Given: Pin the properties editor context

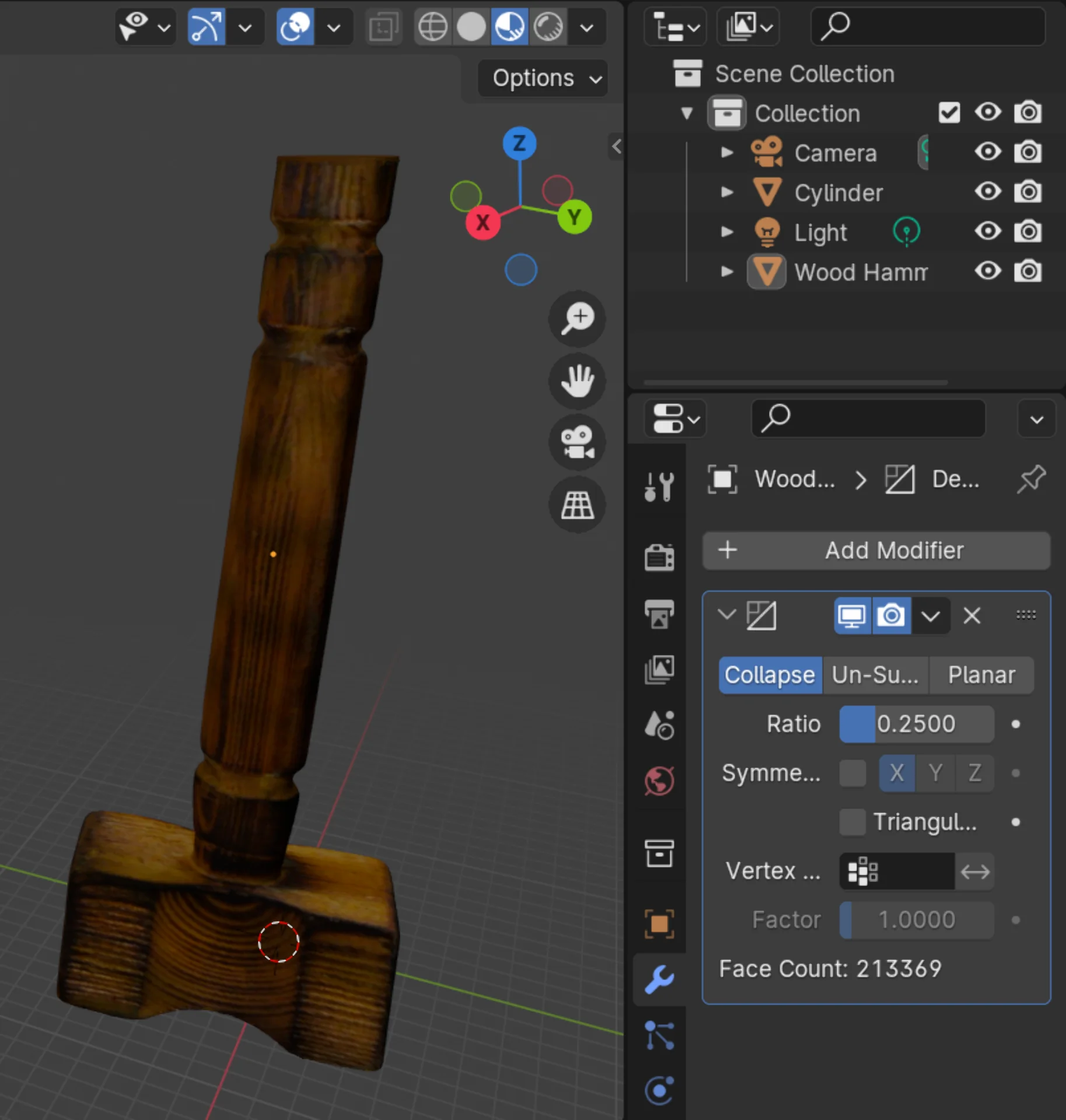Looking at the screenshot, I should click(1030, 480).
